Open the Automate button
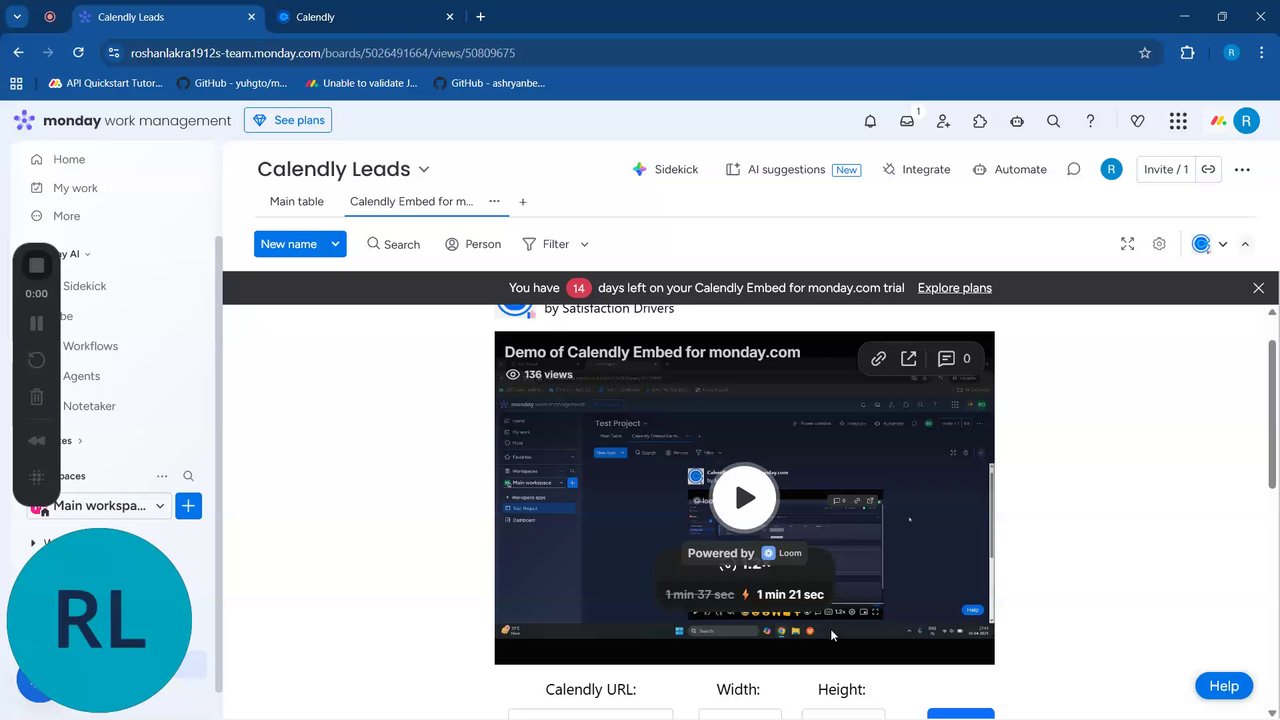Image resolution: width=1280 pixels, height=720 pixels. click(x=1009, y=169)
